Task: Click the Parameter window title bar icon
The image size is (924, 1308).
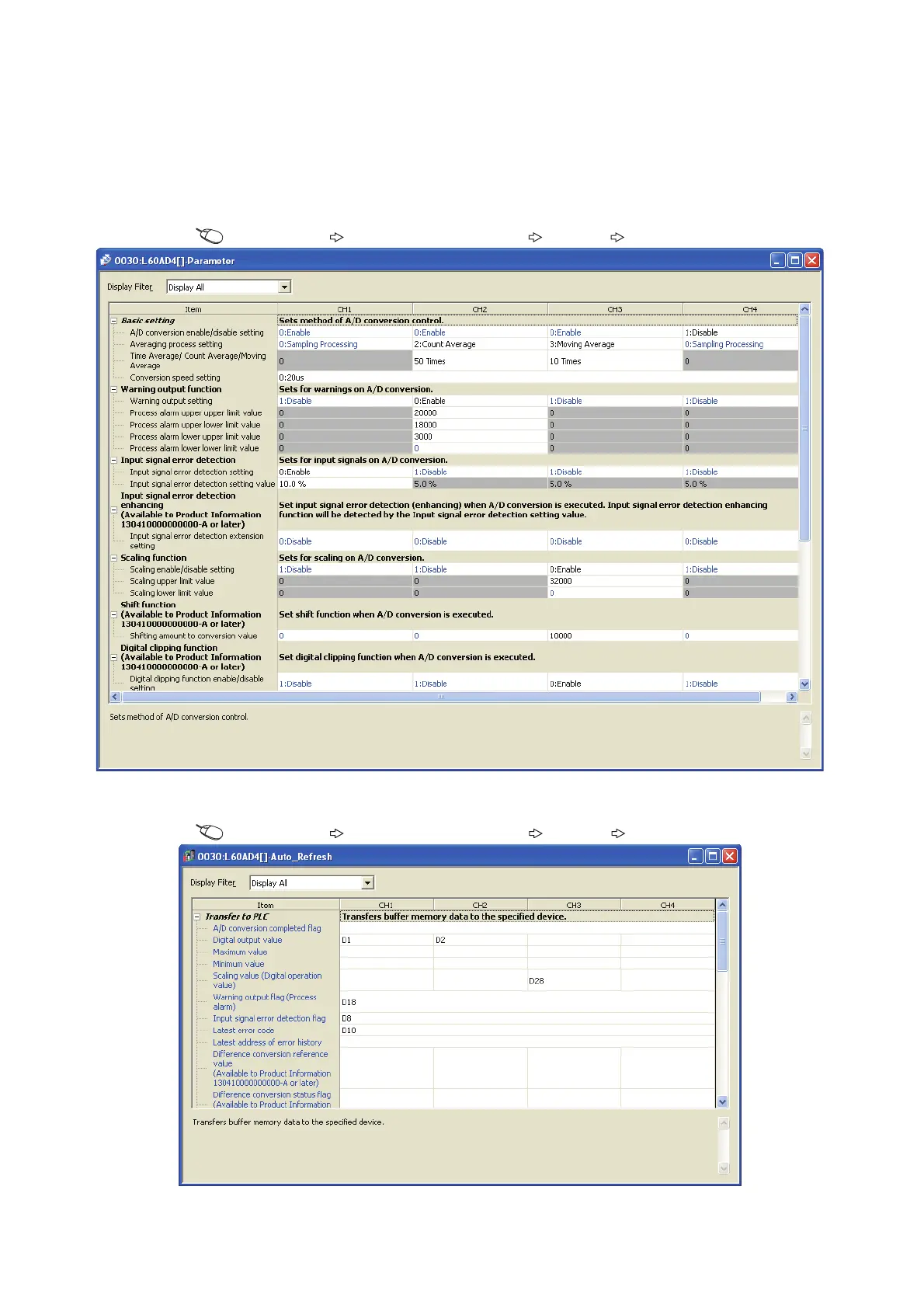Action: pyautogui.click(x=106, y=260)
